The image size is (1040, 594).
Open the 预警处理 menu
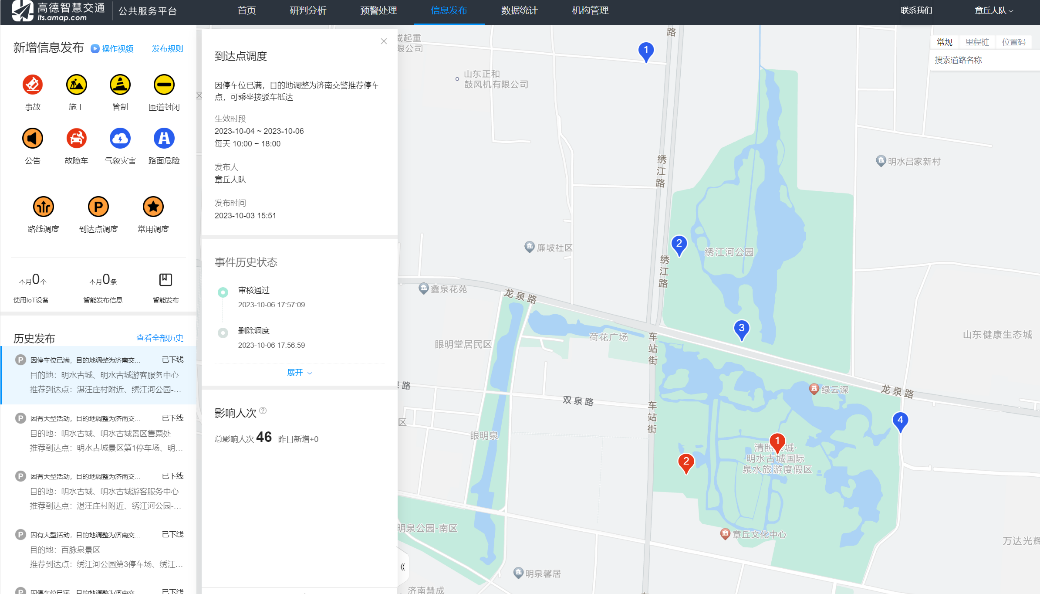coord(379,11)
